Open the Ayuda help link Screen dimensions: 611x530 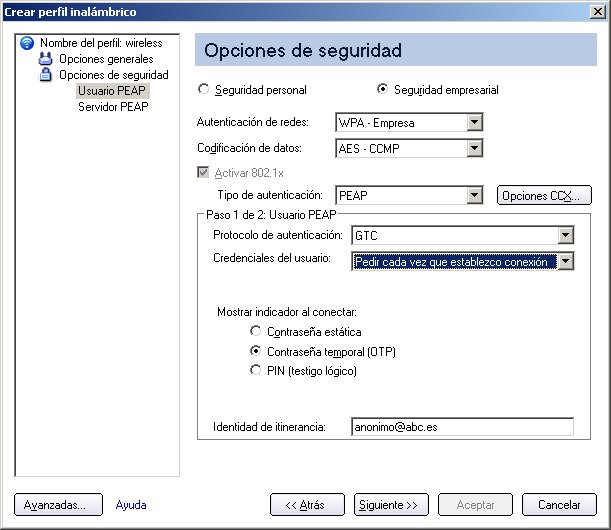point(131,505)
